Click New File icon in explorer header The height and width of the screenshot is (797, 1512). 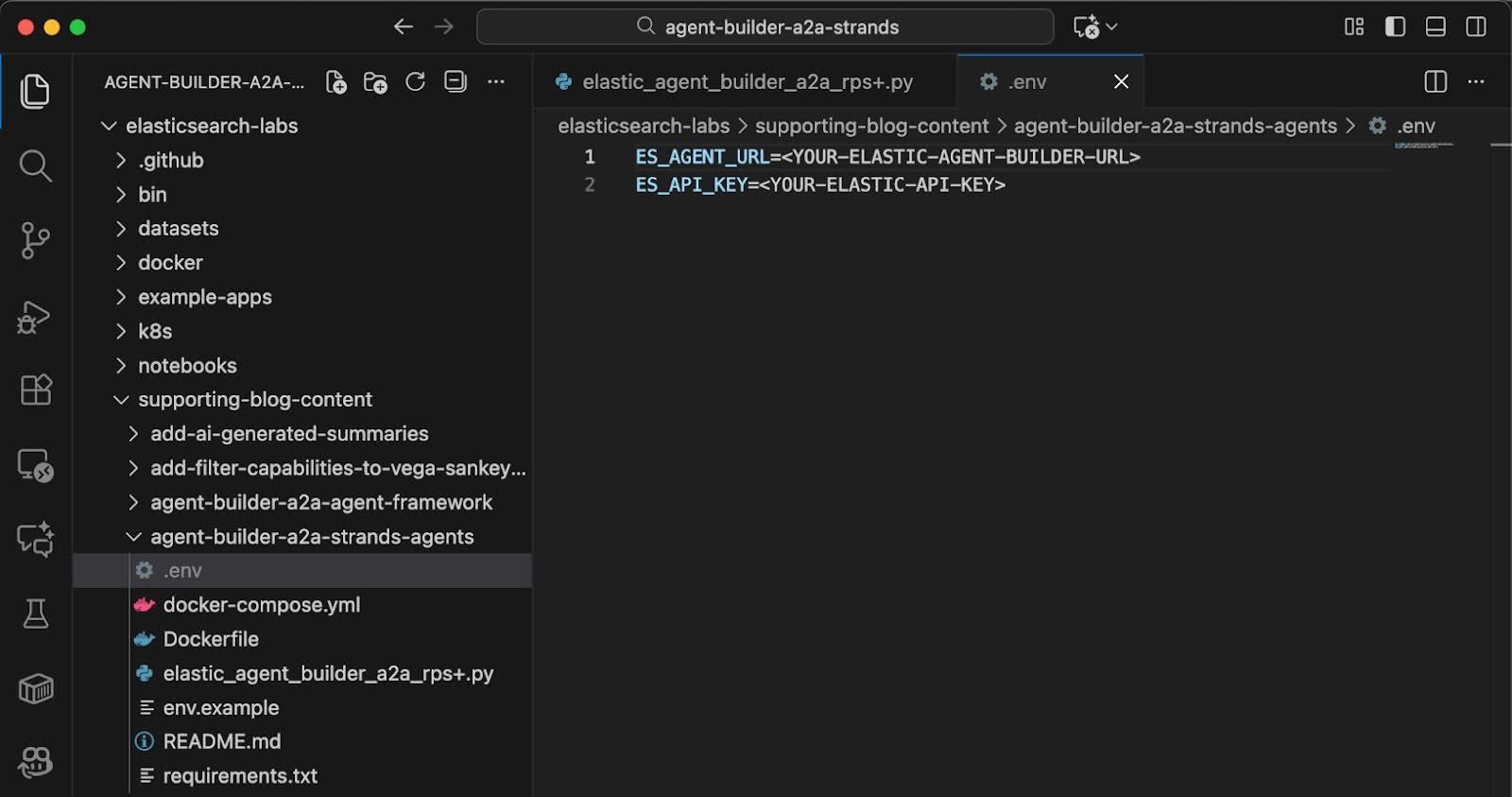click(335, 82)
